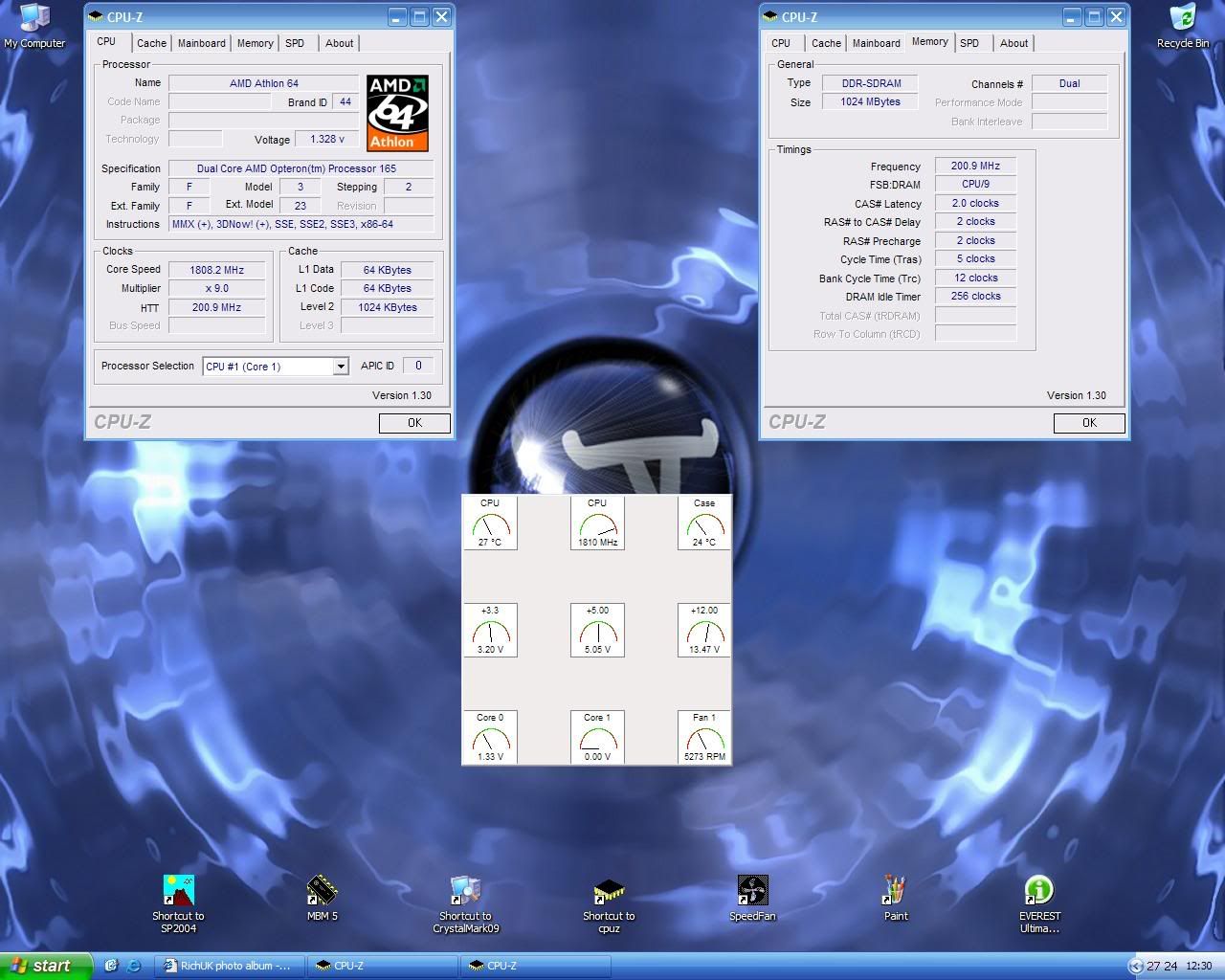
Task: Open the My Computer desktop icon
Action: click(x=34, y=19)
